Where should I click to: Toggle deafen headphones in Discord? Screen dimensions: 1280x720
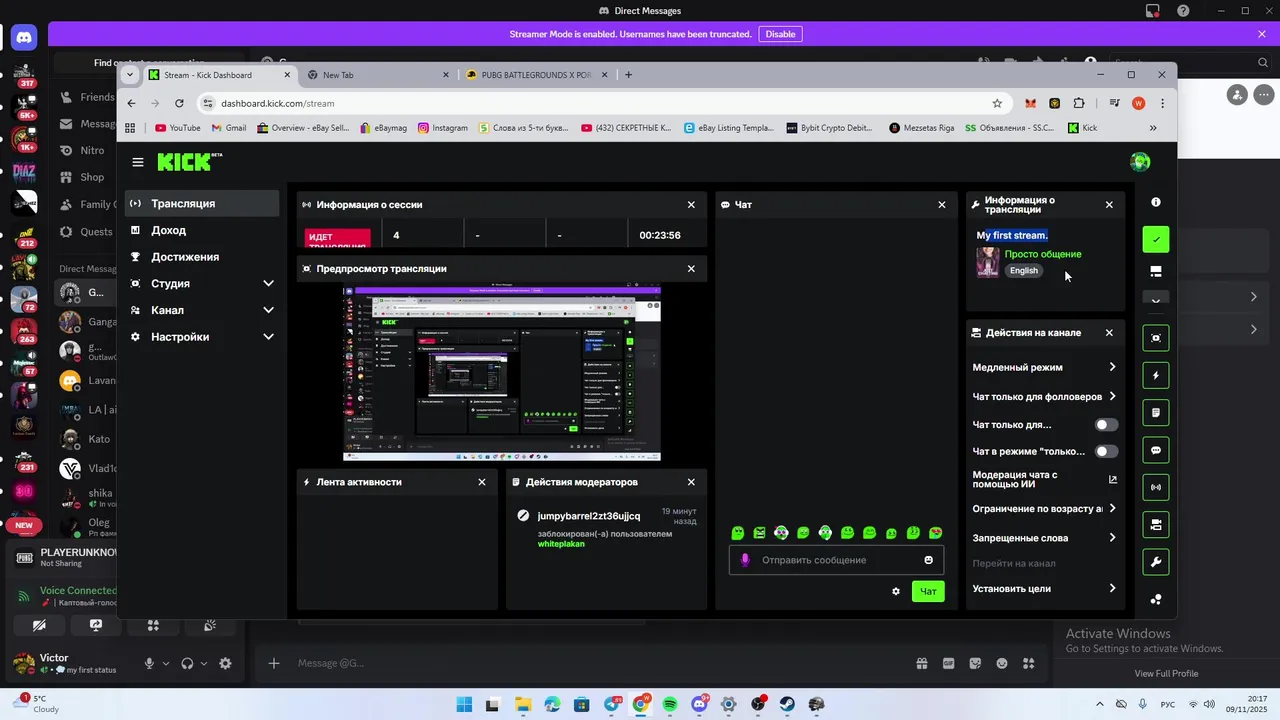tap(187, 663)
